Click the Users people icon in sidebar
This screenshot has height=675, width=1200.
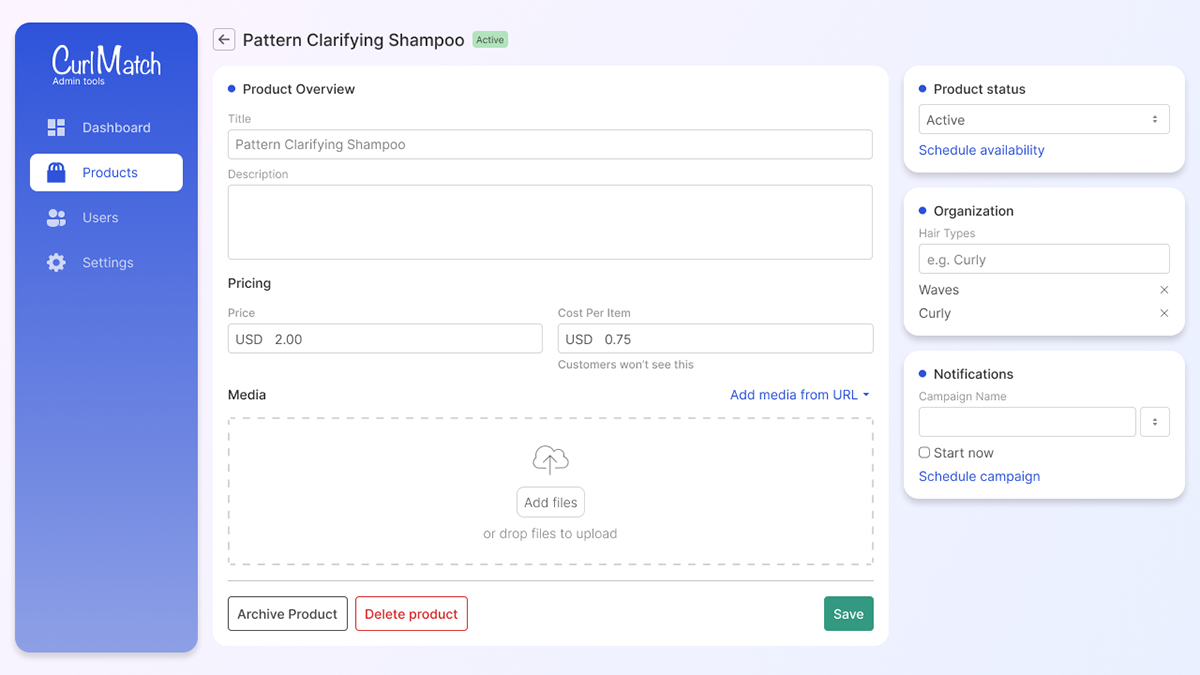(x=56, y=218)
